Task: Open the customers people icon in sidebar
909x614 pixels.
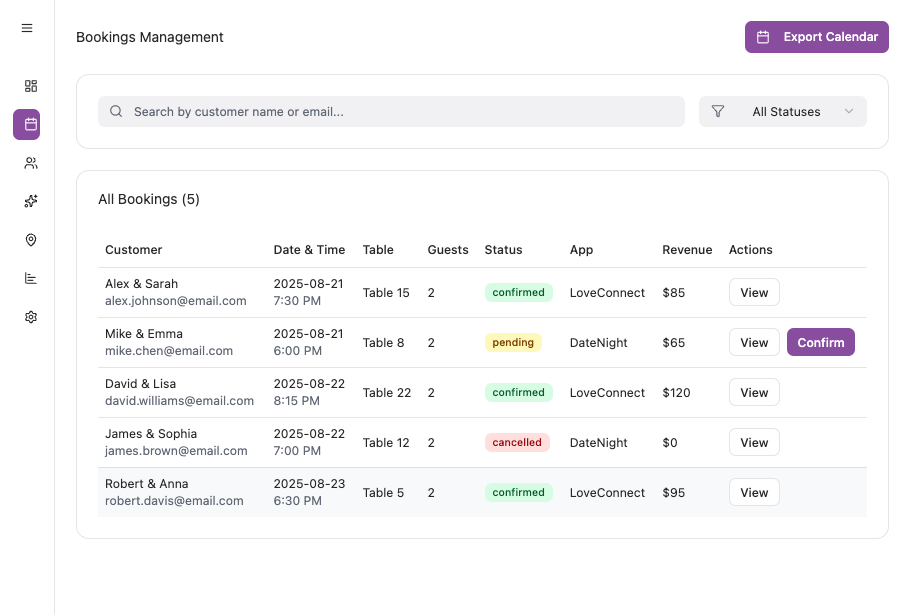Action: pyautogui.click(x=31, y=163)
